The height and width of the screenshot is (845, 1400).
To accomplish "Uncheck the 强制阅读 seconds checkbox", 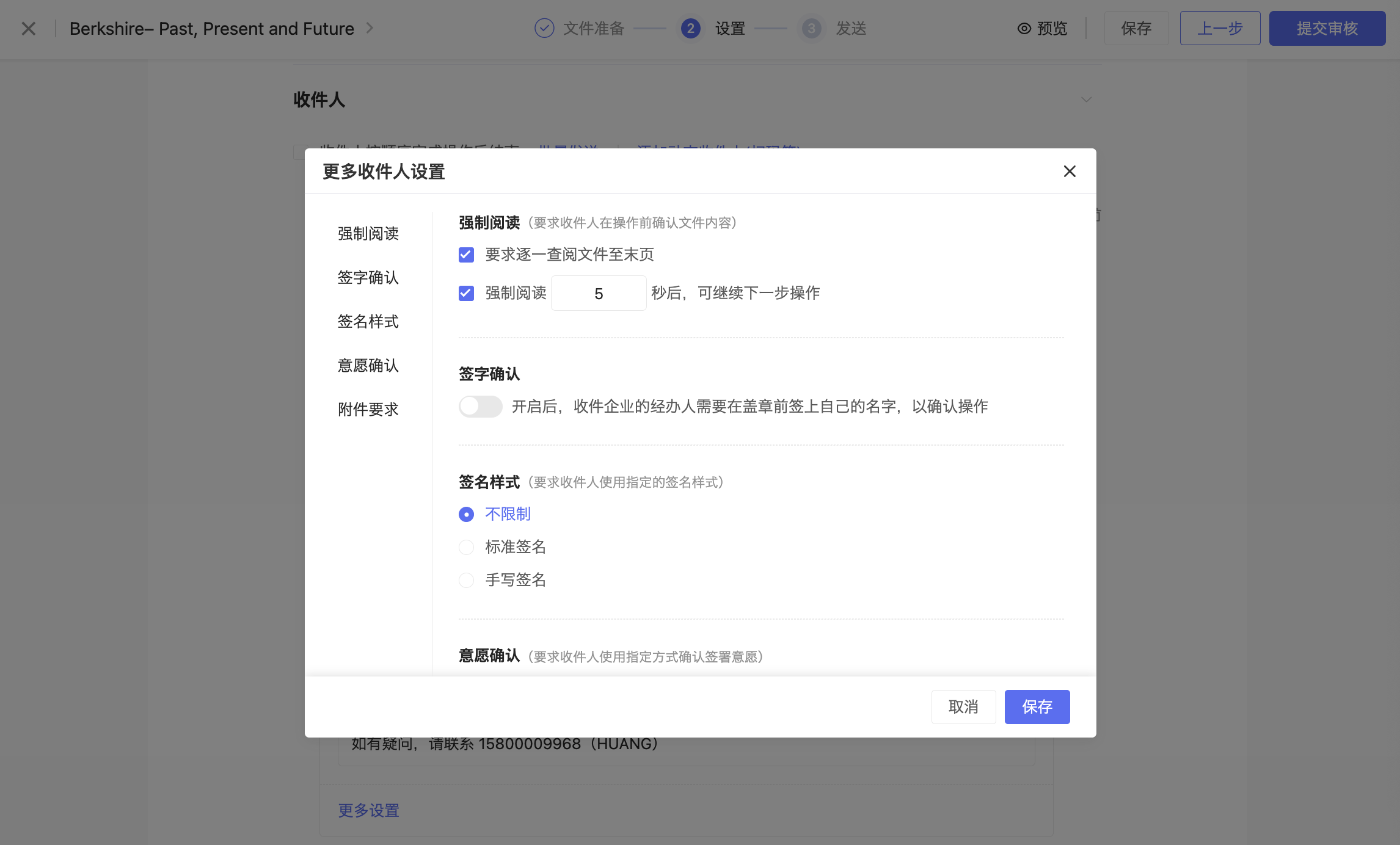I will coord(466,293).
